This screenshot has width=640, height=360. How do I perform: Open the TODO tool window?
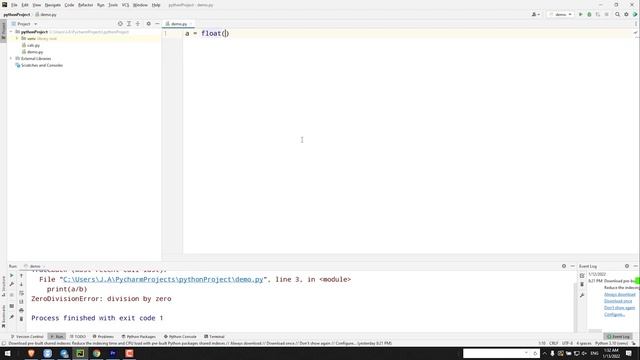point(78,336)
